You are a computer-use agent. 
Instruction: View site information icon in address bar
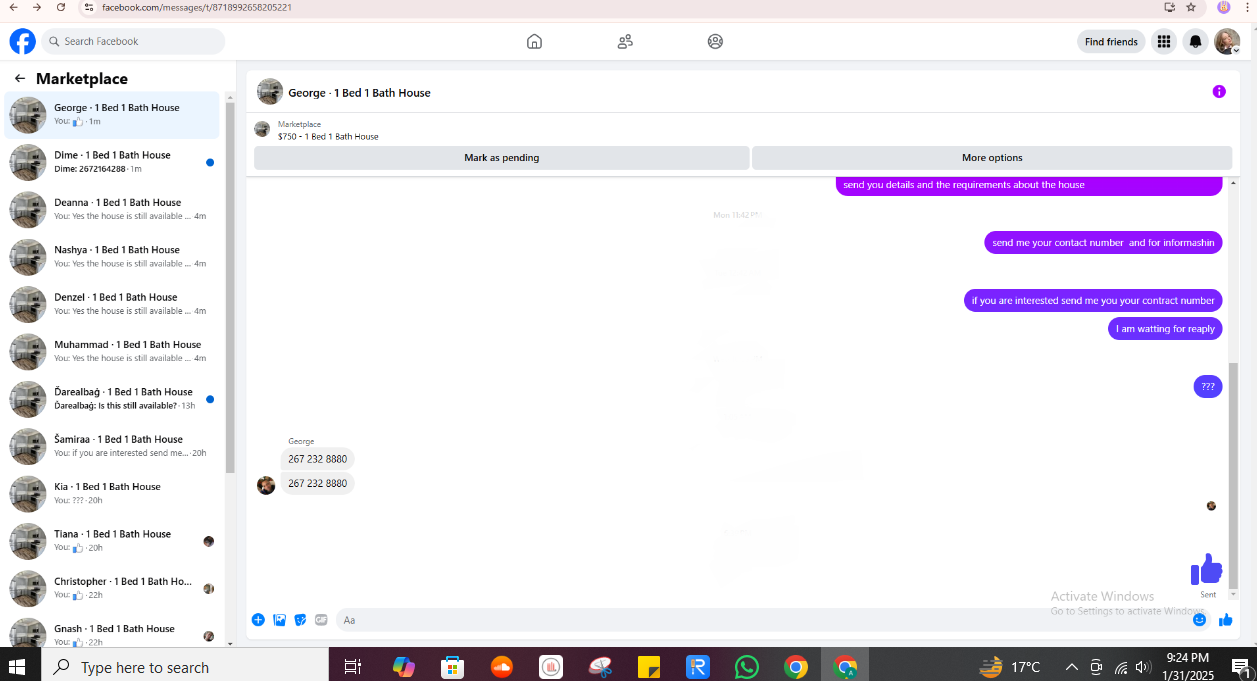[x=89, y=7]
